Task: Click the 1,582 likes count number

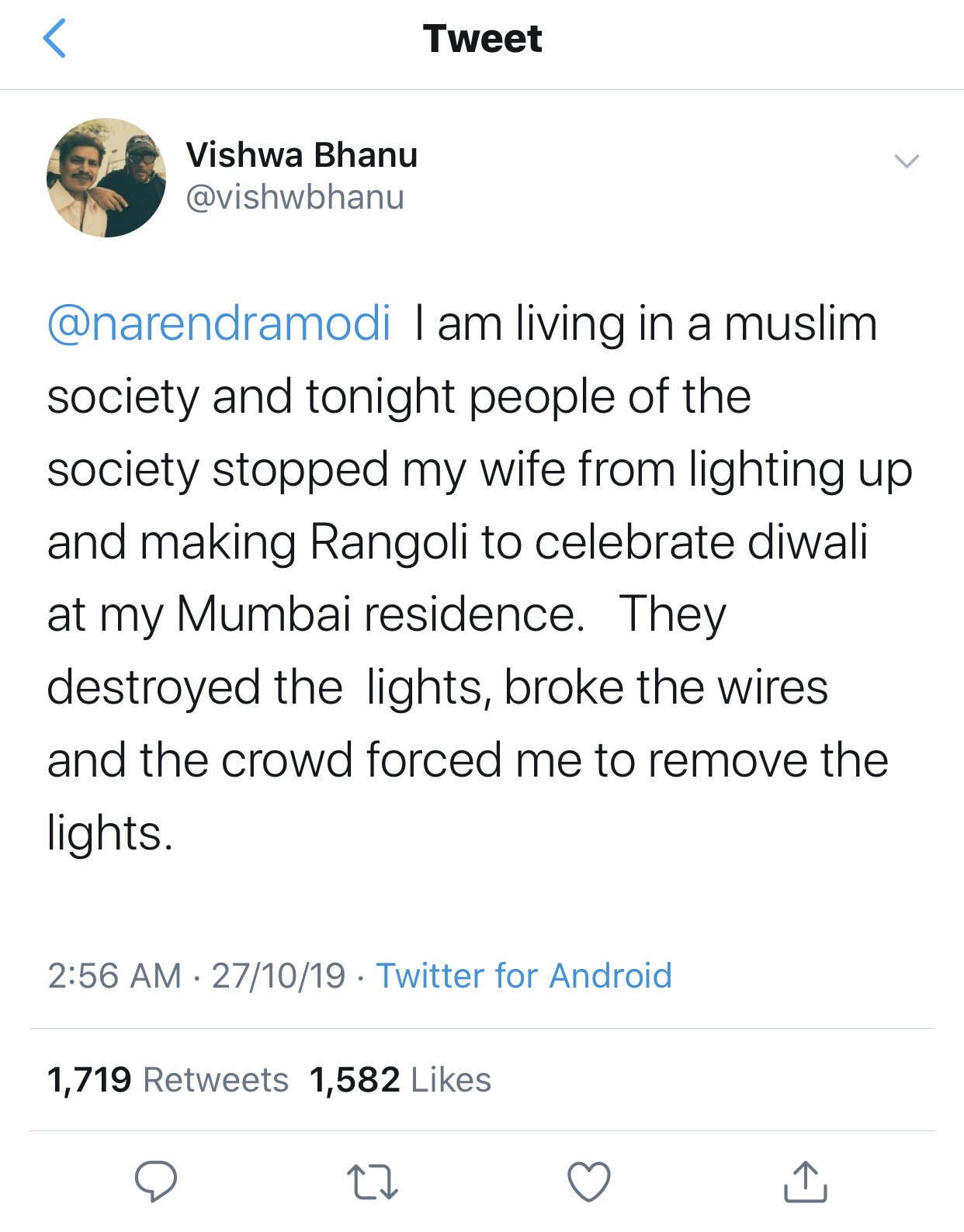Action: pyautogui.click(x=355, y=1080)
